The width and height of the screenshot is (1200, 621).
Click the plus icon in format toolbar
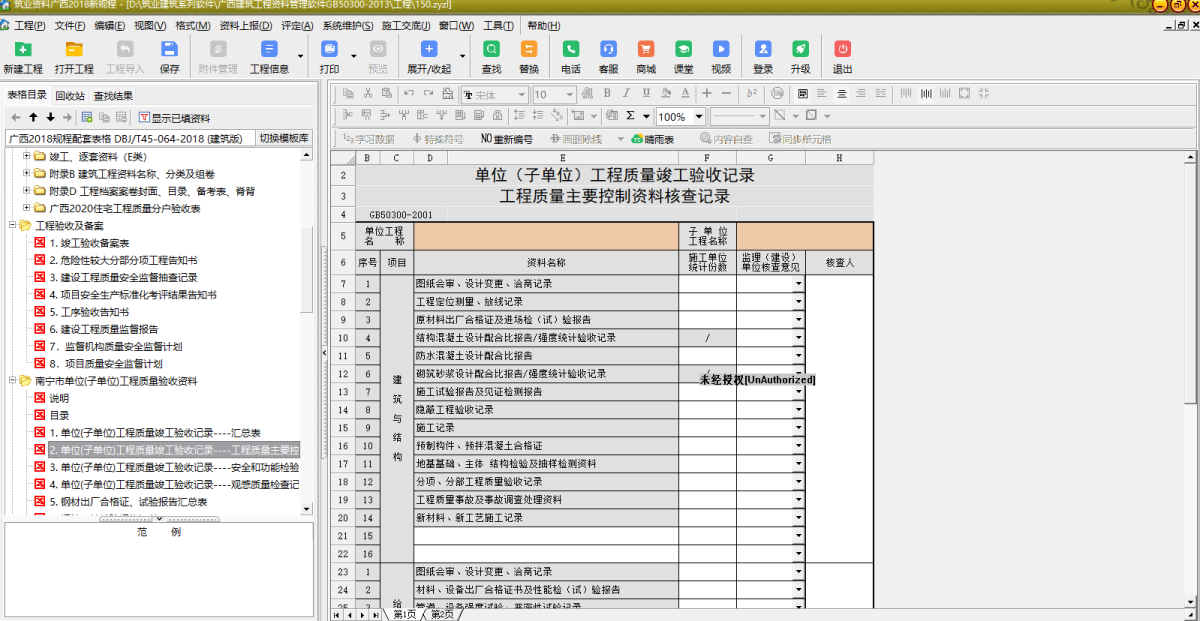[707, 93]
